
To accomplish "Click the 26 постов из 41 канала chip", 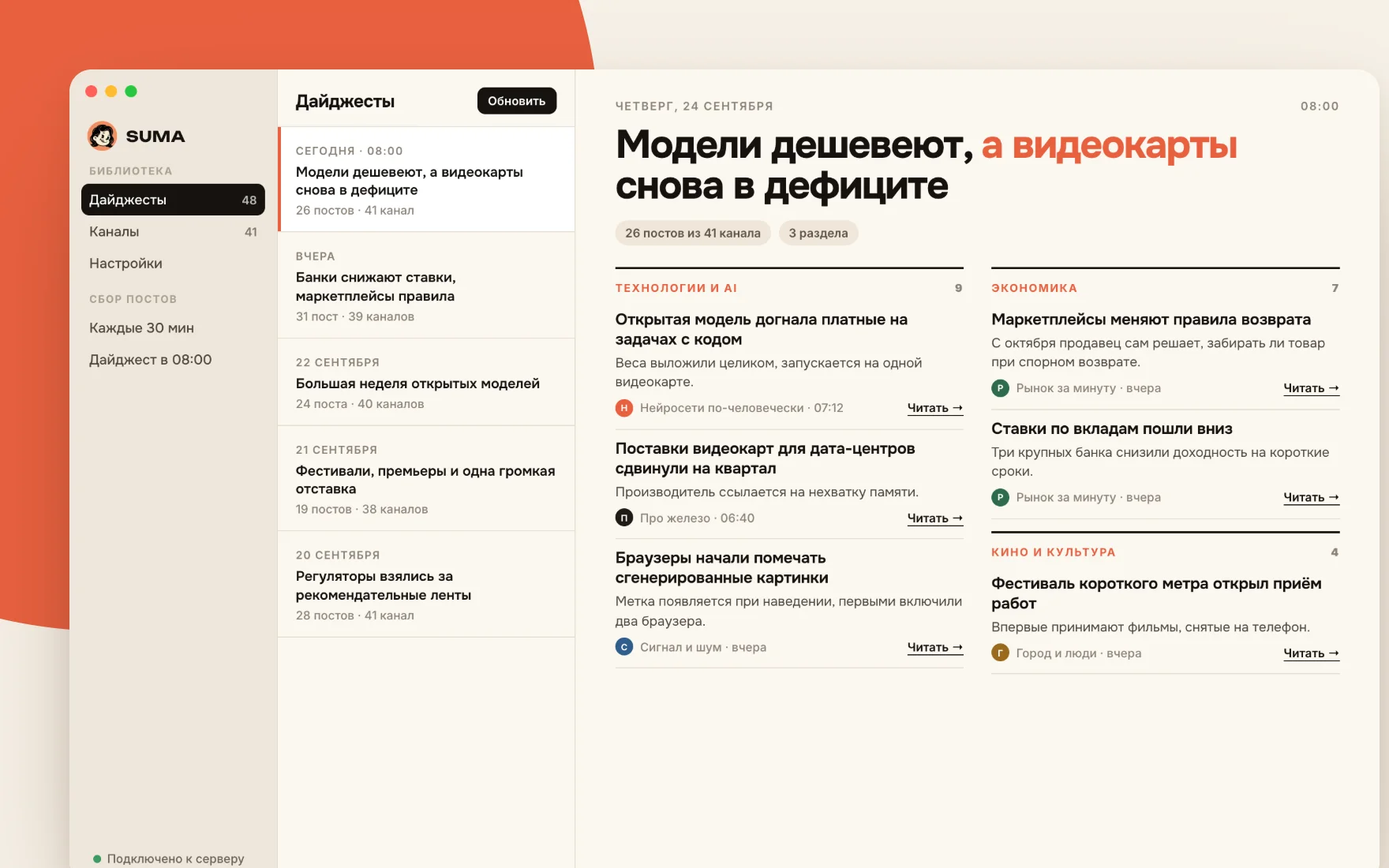I will pos(693,233).
